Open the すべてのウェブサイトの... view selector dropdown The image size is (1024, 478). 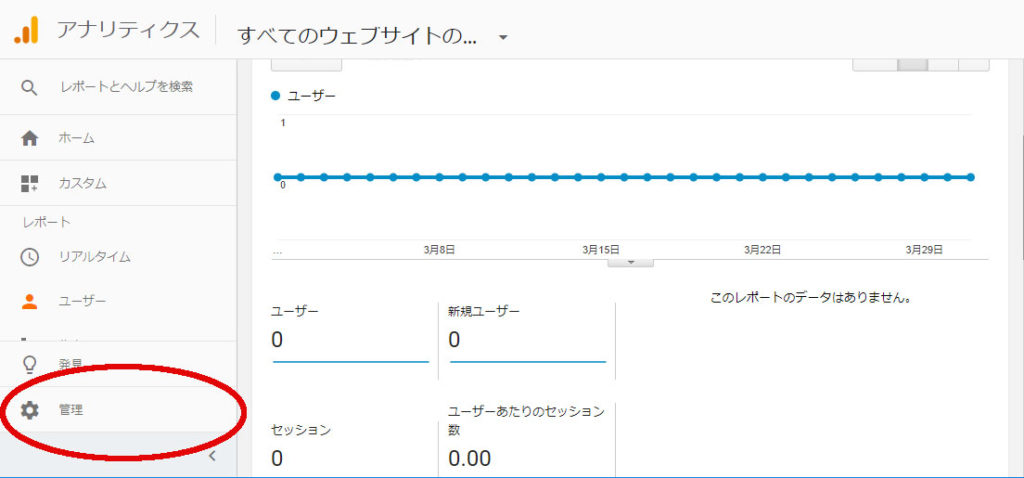coord(503,37)
